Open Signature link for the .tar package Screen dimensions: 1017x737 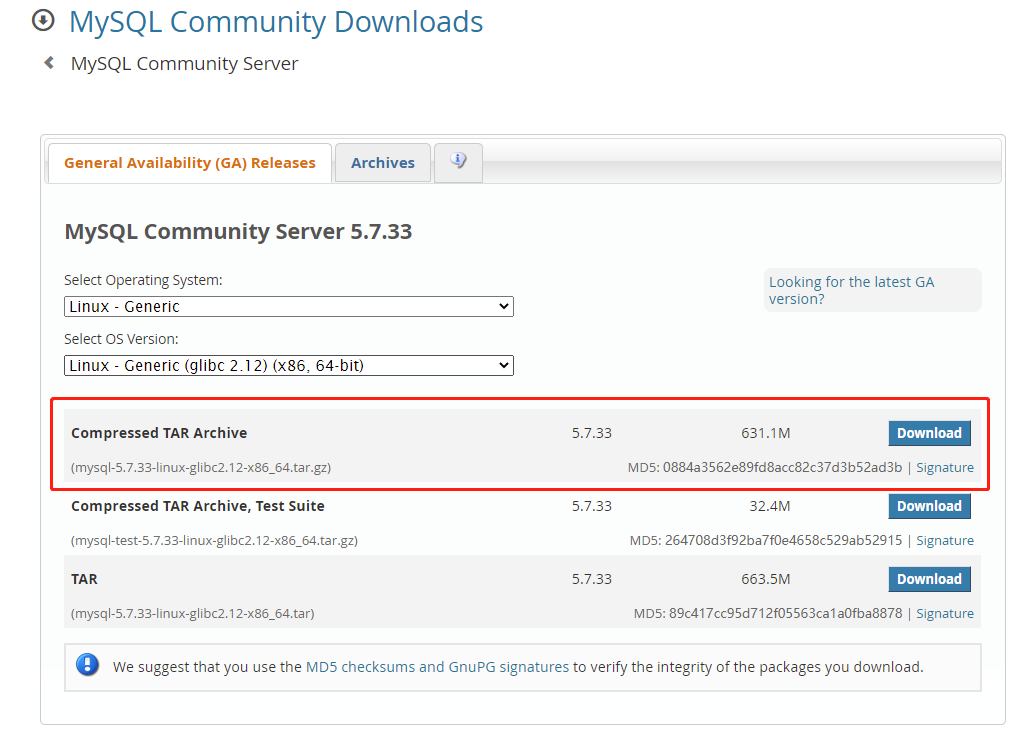tap(945, 614)
